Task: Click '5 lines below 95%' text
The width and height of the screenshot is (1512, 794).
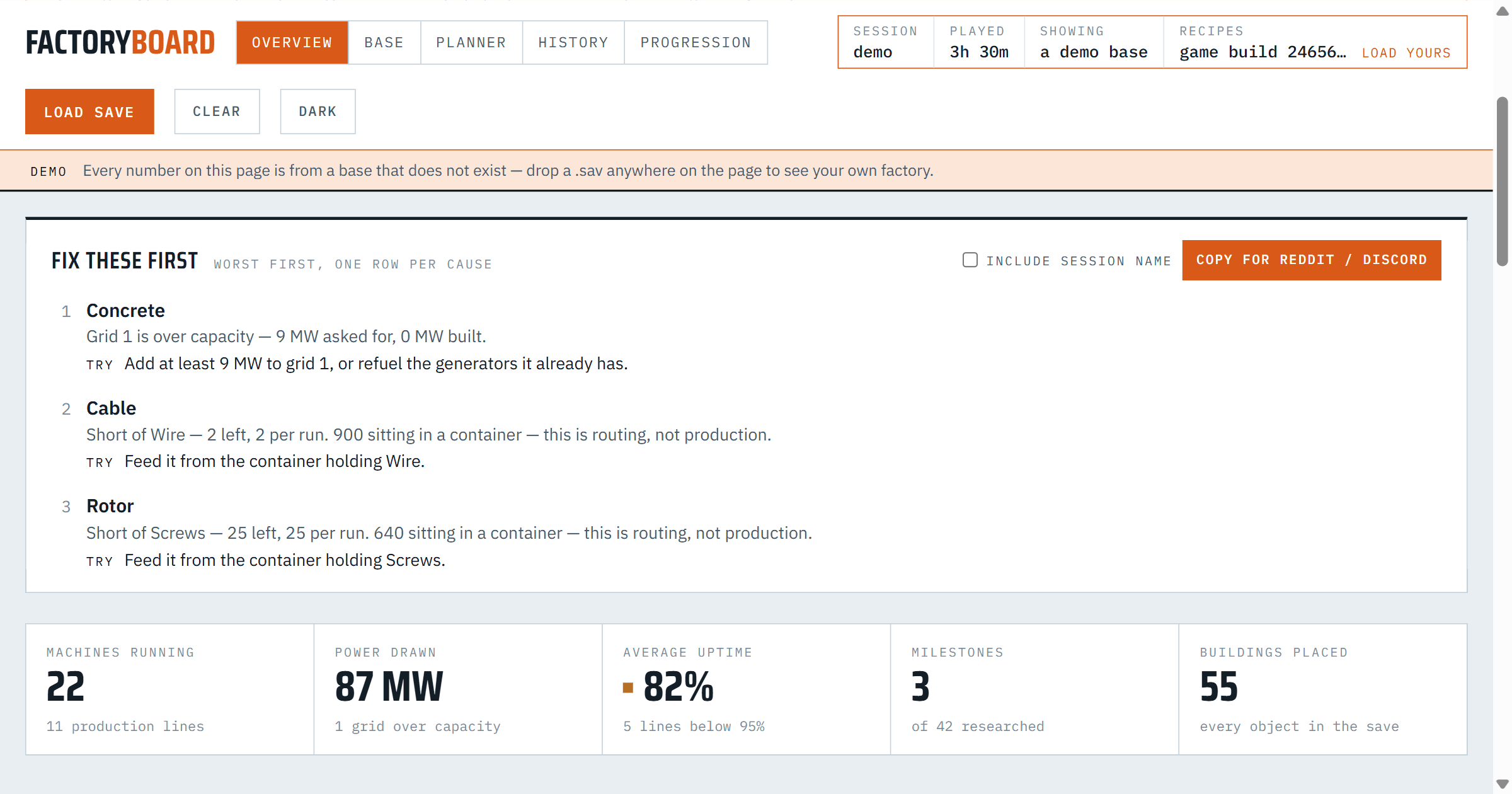Action: (694, 726)
